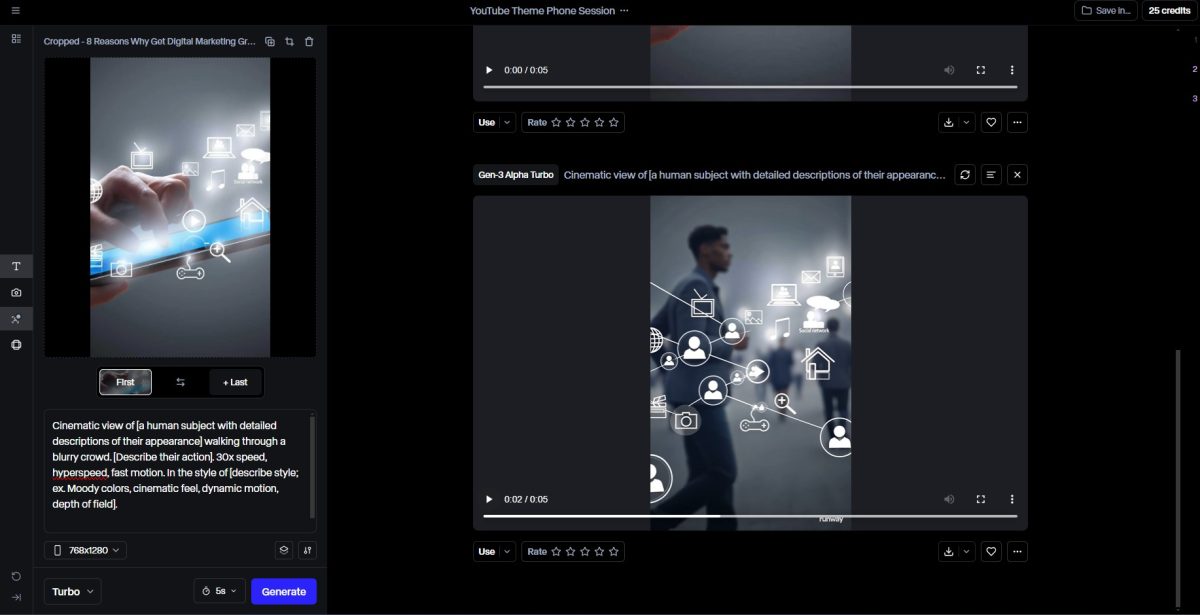Collapse the left panel with arrow icon
Image resolution: width=1200 pixels, height=615 pixels.
click(16, 597)
